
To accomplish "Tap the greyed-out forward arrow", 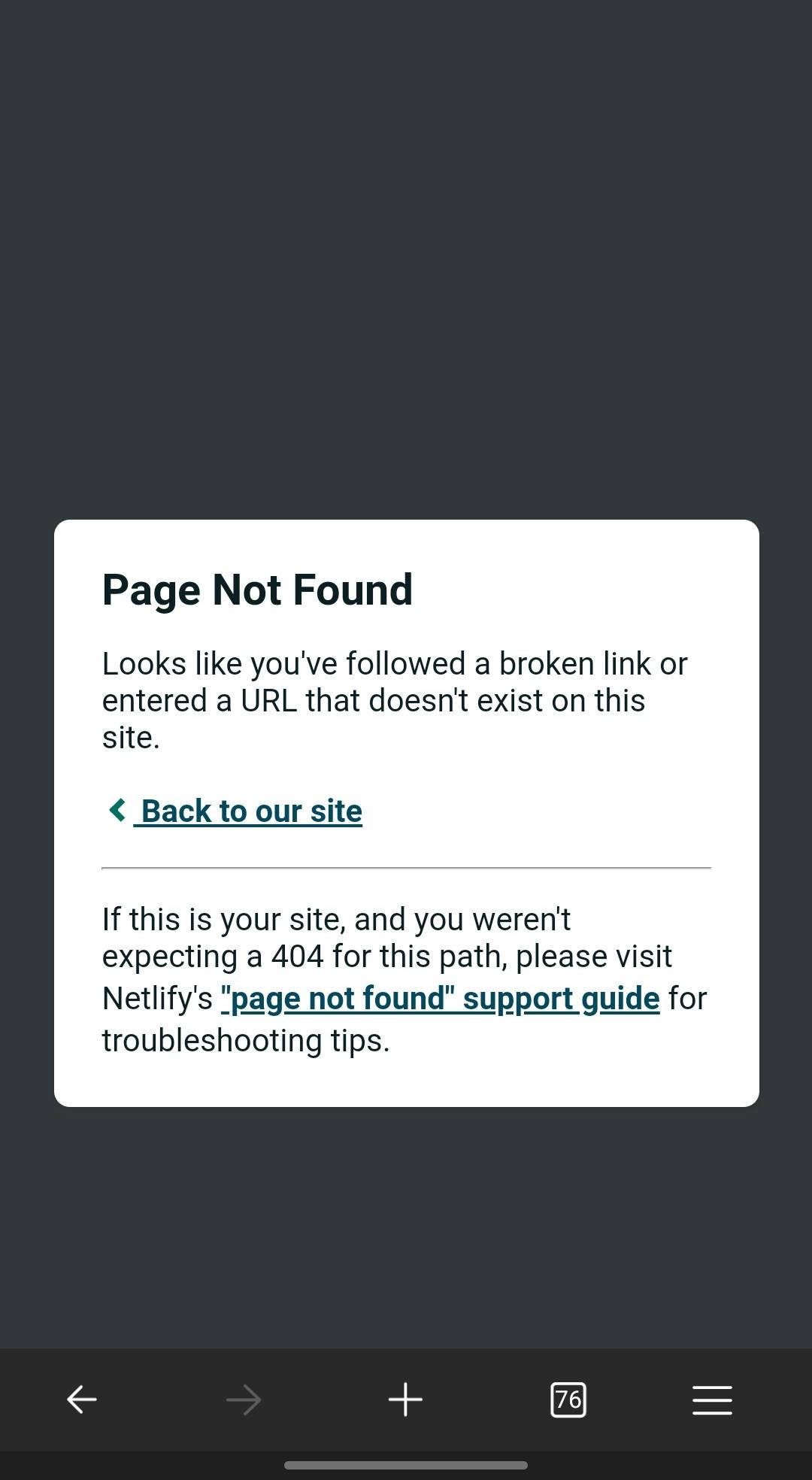I will [244, 1400].
